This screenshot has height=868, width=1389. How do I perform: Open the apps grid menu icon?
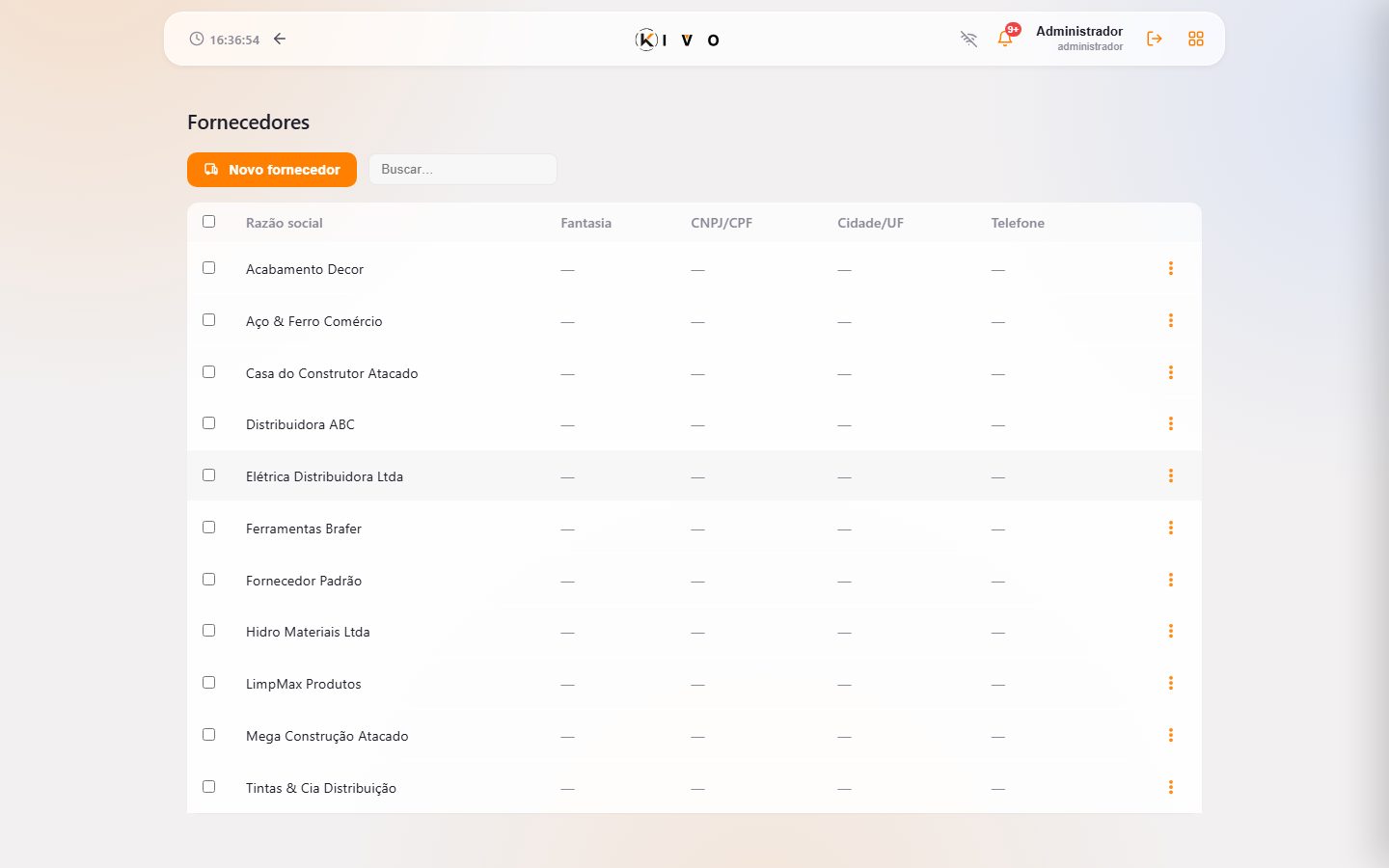[1196, 39]
